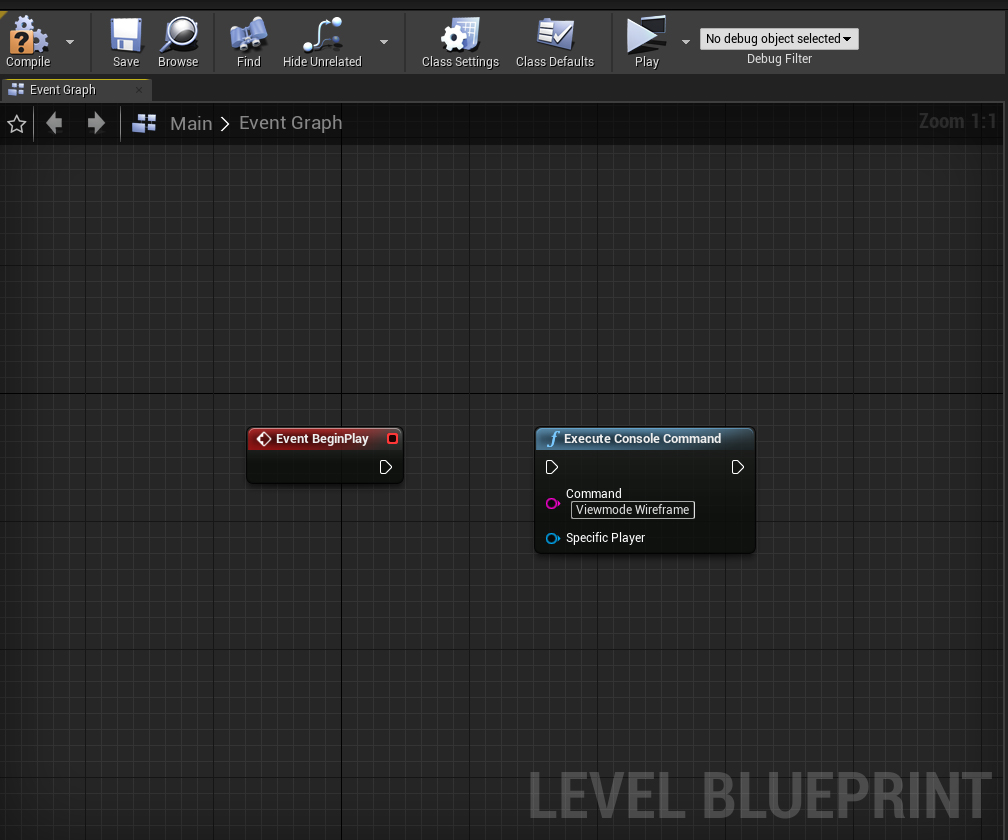This screenshot has width=1008, height=840.
Task: Click the Zoom 1:1 indicator
Action: [x=957, y=121]
